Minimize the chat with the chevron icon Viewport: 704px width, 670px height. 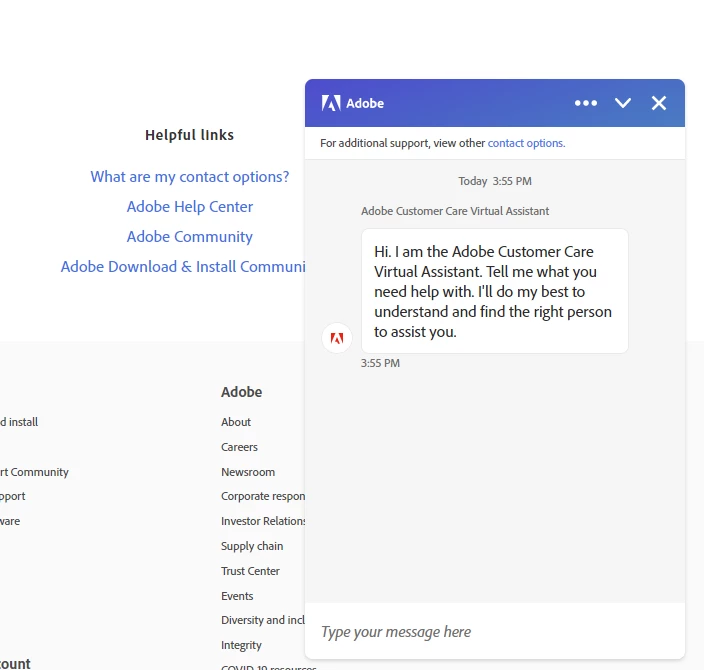click(x=623, y=103)
